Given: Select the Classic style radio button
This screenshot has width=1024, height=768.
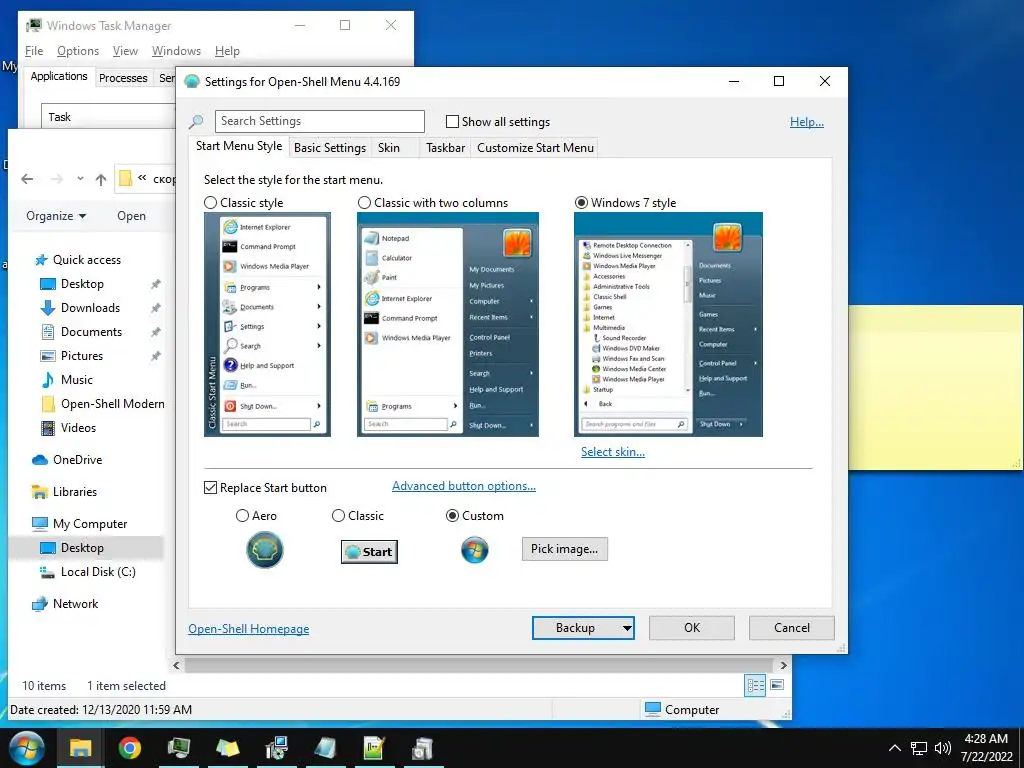Looking at the screenshot, I should pos(210,202).
